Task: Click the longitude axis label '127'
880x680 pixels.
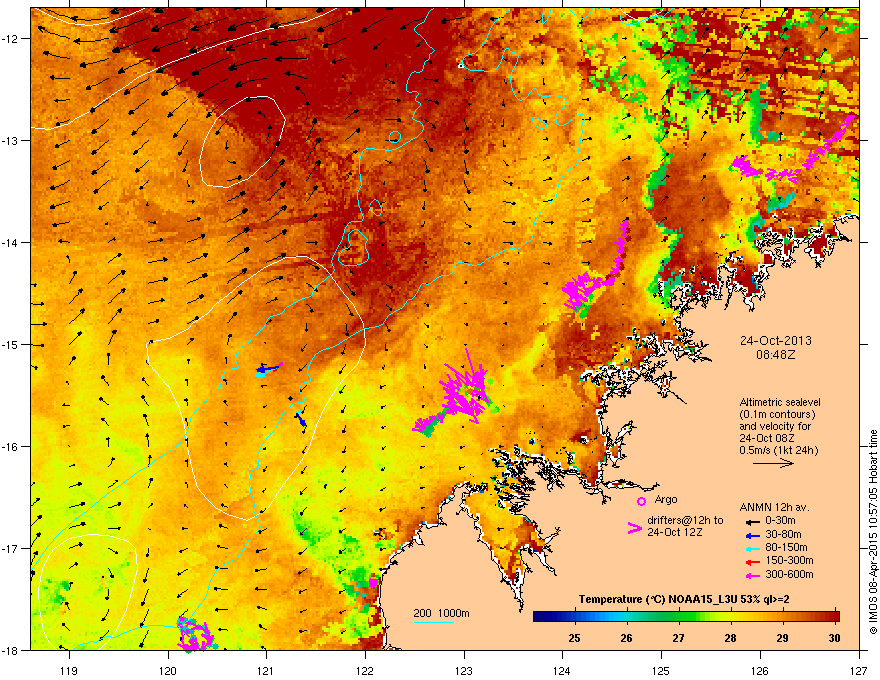Action: click(859, 670)
